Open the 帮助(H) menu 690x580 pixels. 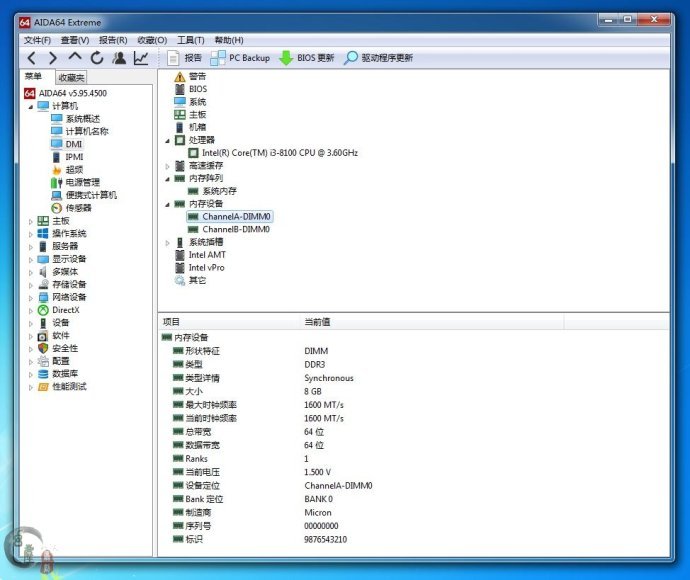(x=229, y=40)
